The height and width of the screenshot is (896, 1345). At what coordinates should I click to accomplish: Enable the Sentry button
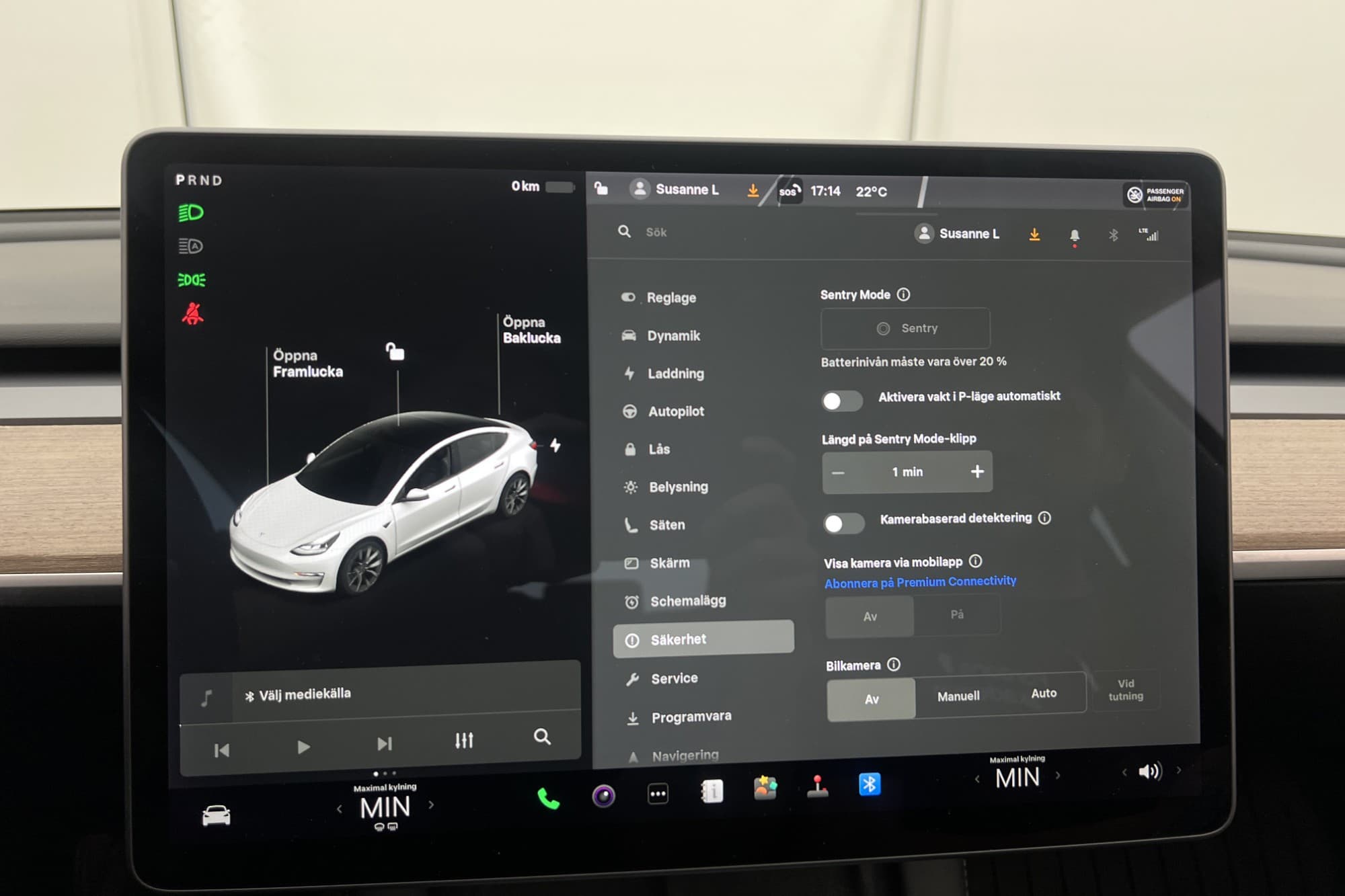(906, 328)
